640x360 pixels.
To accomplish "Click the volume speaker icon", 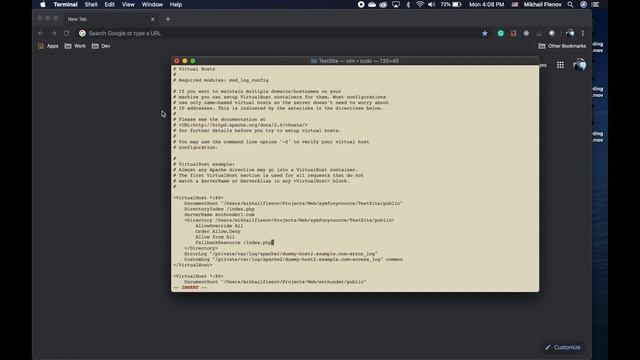I will 431,4.
